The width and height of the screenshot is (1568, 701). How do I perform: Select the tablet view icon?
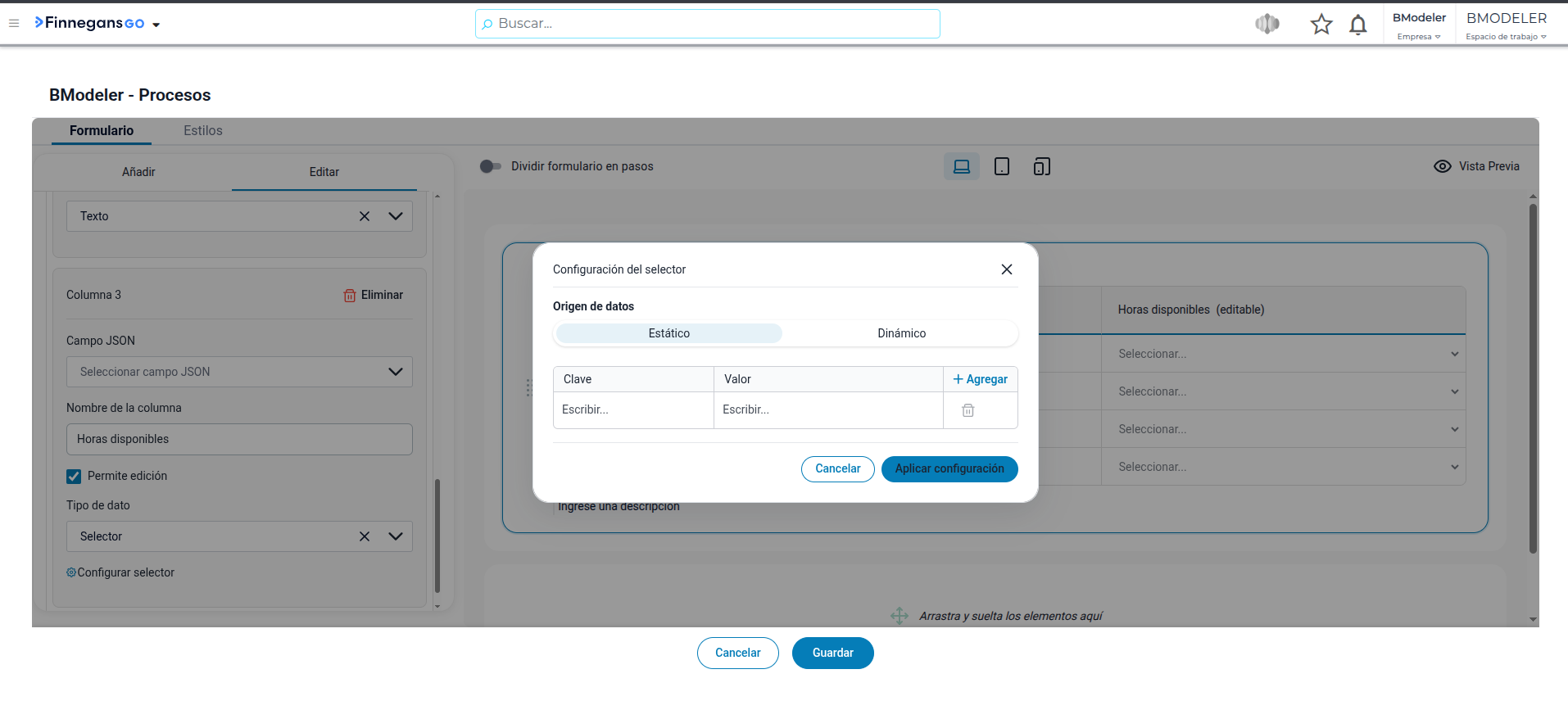point(1001,167)
